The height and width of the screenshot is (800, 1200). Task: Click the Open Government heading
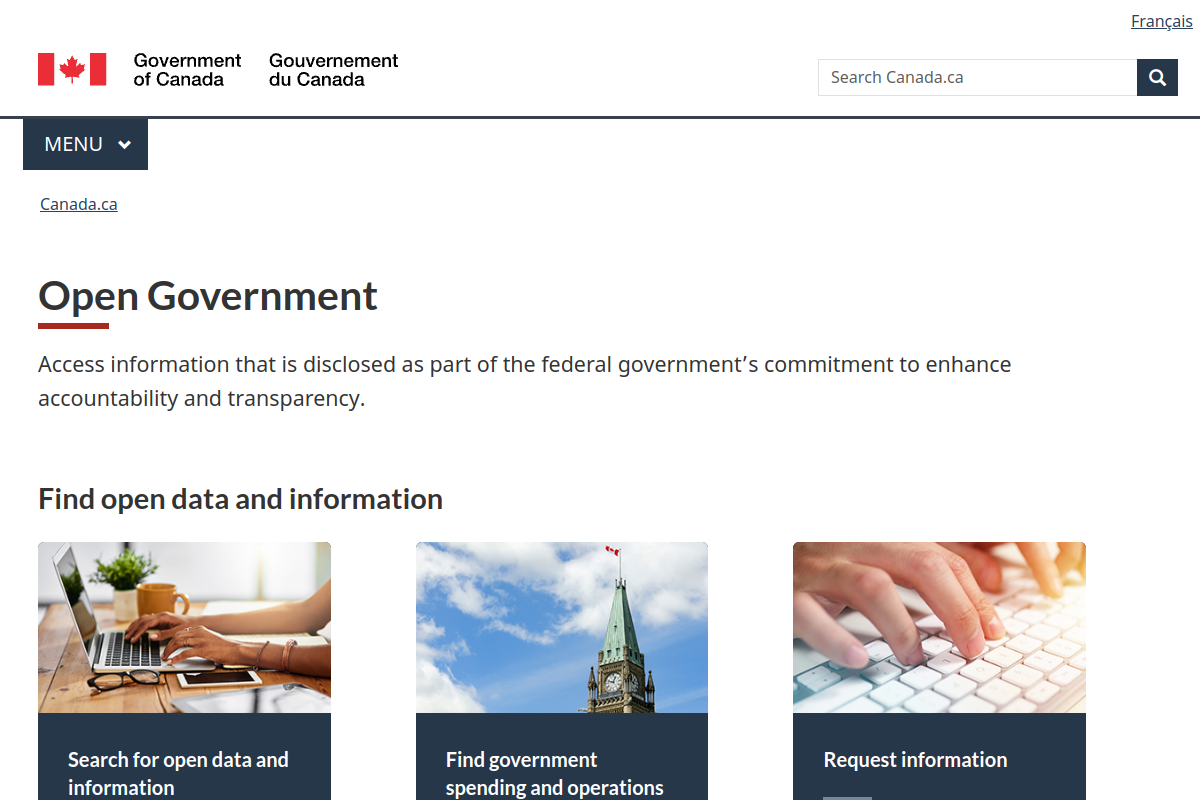pyautogui.click(x=208, y=296)
